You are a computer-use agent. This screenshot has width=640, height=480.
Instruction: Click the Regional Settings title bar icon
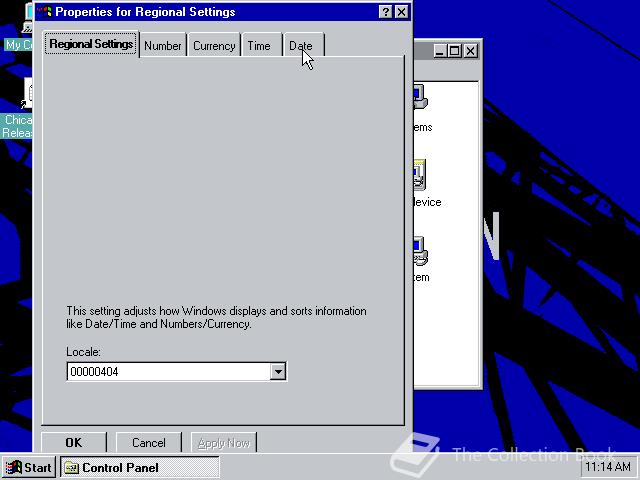(x=44, y=12)
